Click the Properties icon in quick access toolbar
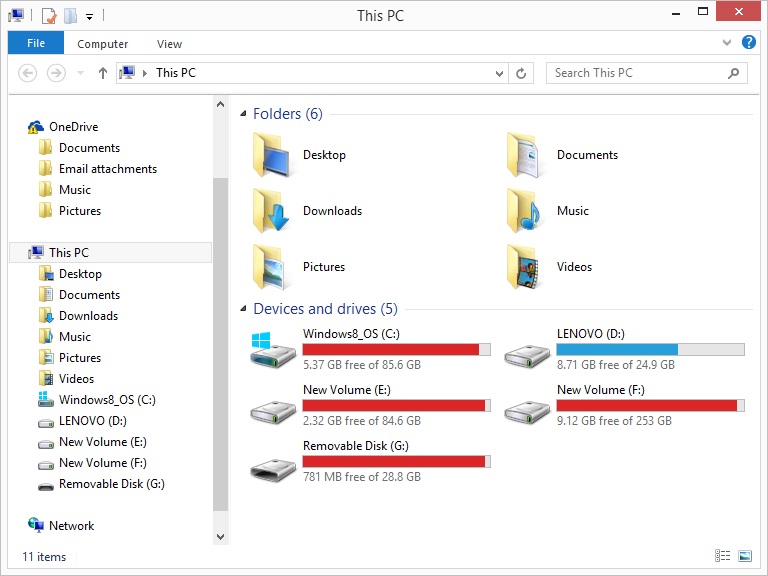Screen dimensions: 768x576 49,16
